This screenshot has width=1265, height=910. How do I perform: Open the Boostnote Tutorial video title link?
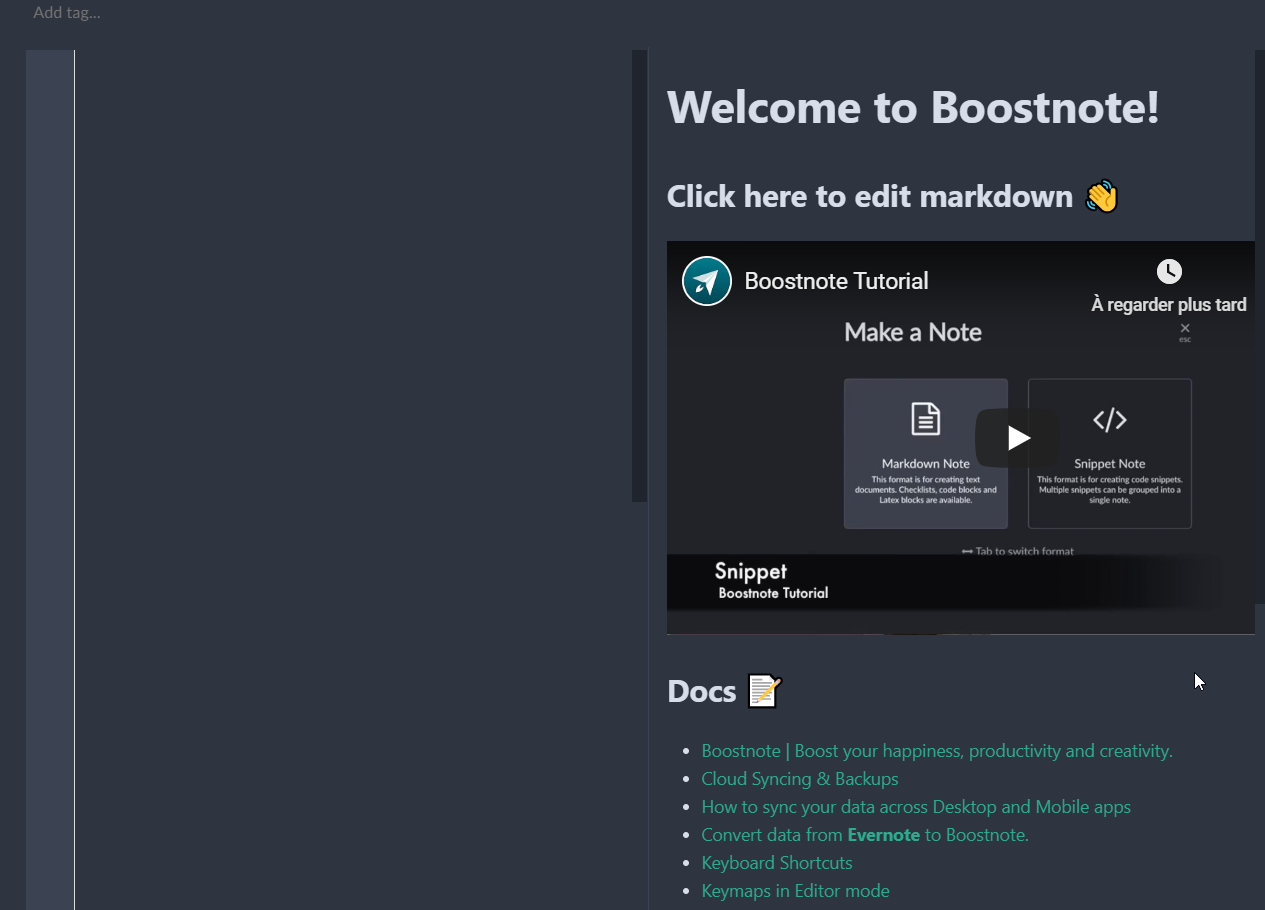[x=836, y=281]
